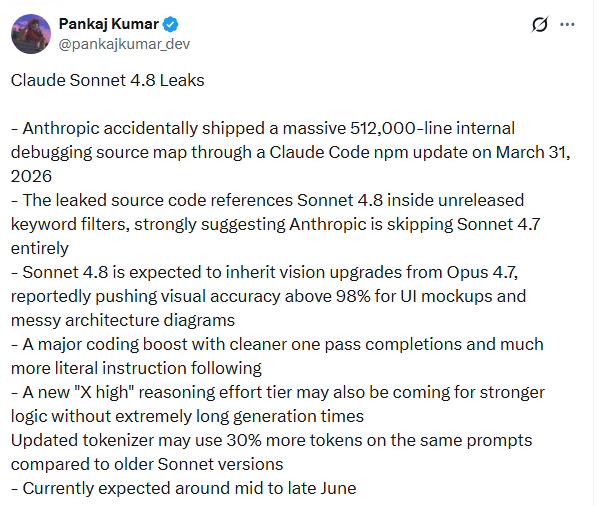Click 'more literal instruction following' line

pyautogui.click(x=136, y=368)
